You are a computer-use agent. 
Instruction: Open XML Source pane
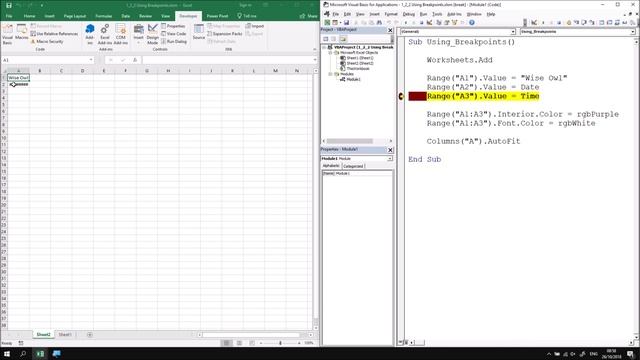coord(199,32)
